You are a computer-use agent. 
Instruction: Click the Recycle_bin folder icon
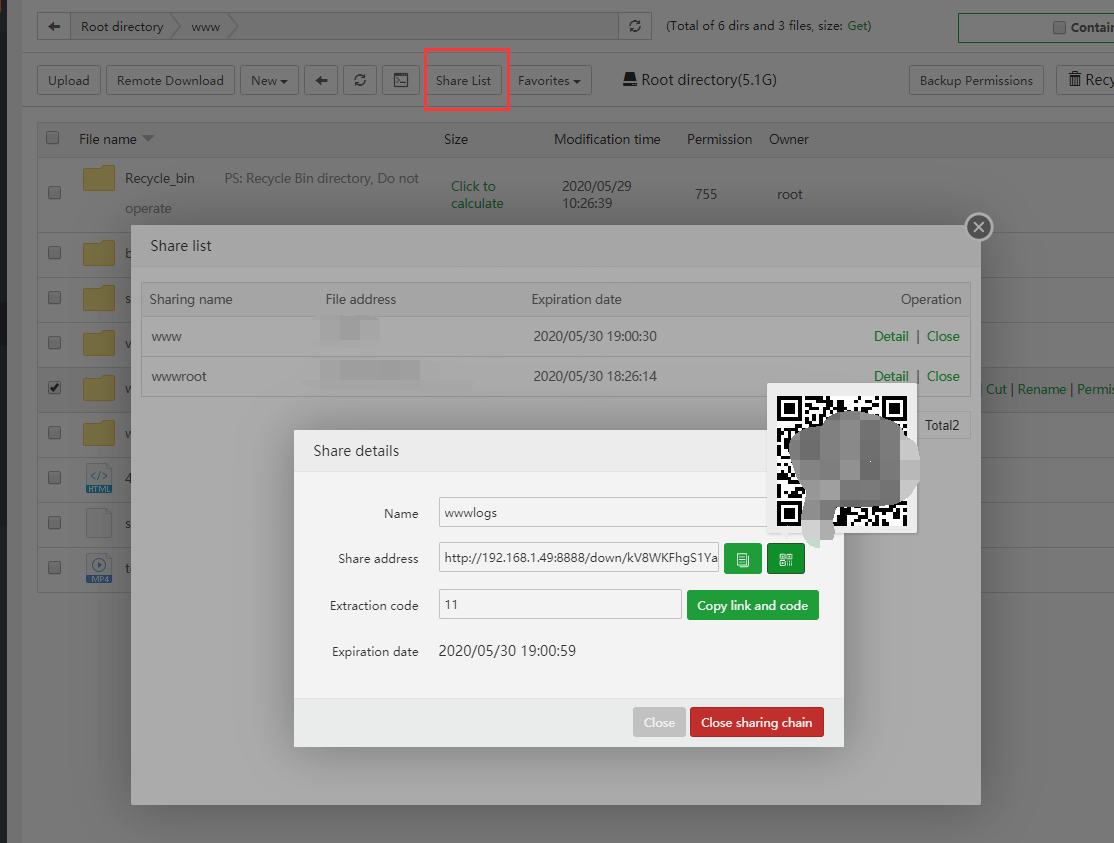[x=99, y=179]
